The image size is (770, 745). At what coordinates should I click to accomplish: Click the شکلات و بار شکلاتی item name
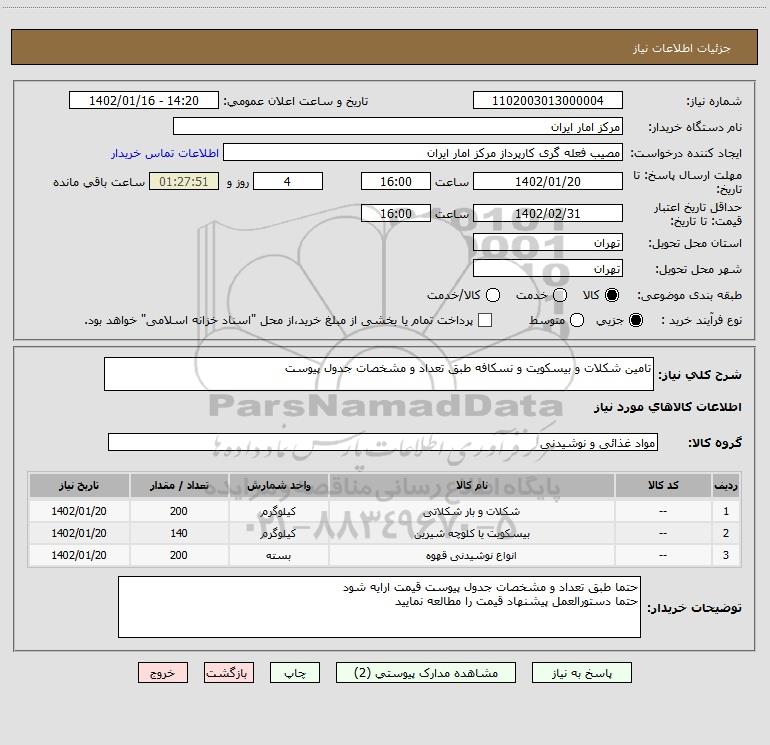[471, 511]
